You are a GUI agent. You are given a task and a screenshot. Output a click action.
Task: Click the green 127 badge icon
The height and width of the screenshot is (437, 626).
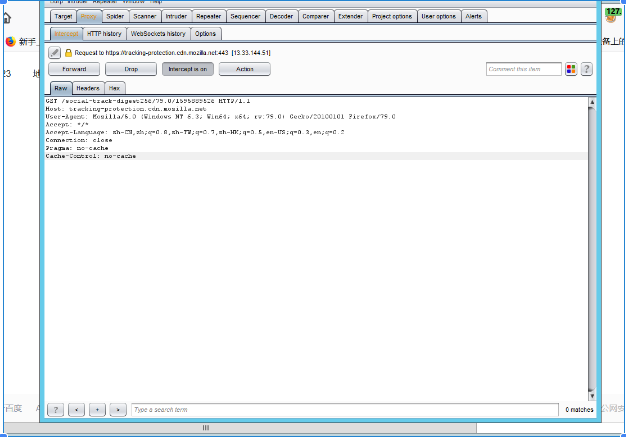pyautogui.click(x=613, y=13)
